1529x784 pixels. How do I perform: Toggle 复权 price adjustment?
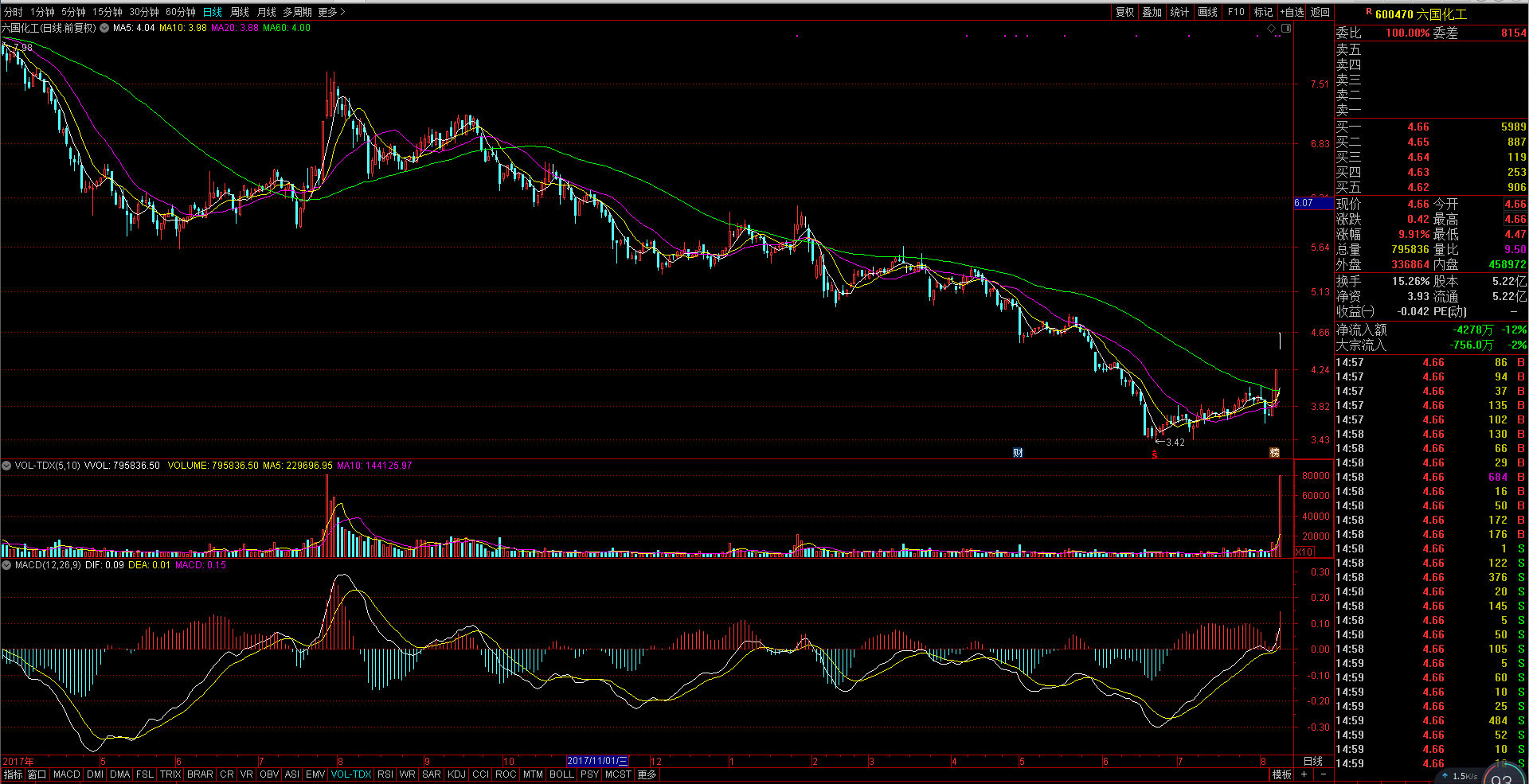click(x=1124, y=12)
